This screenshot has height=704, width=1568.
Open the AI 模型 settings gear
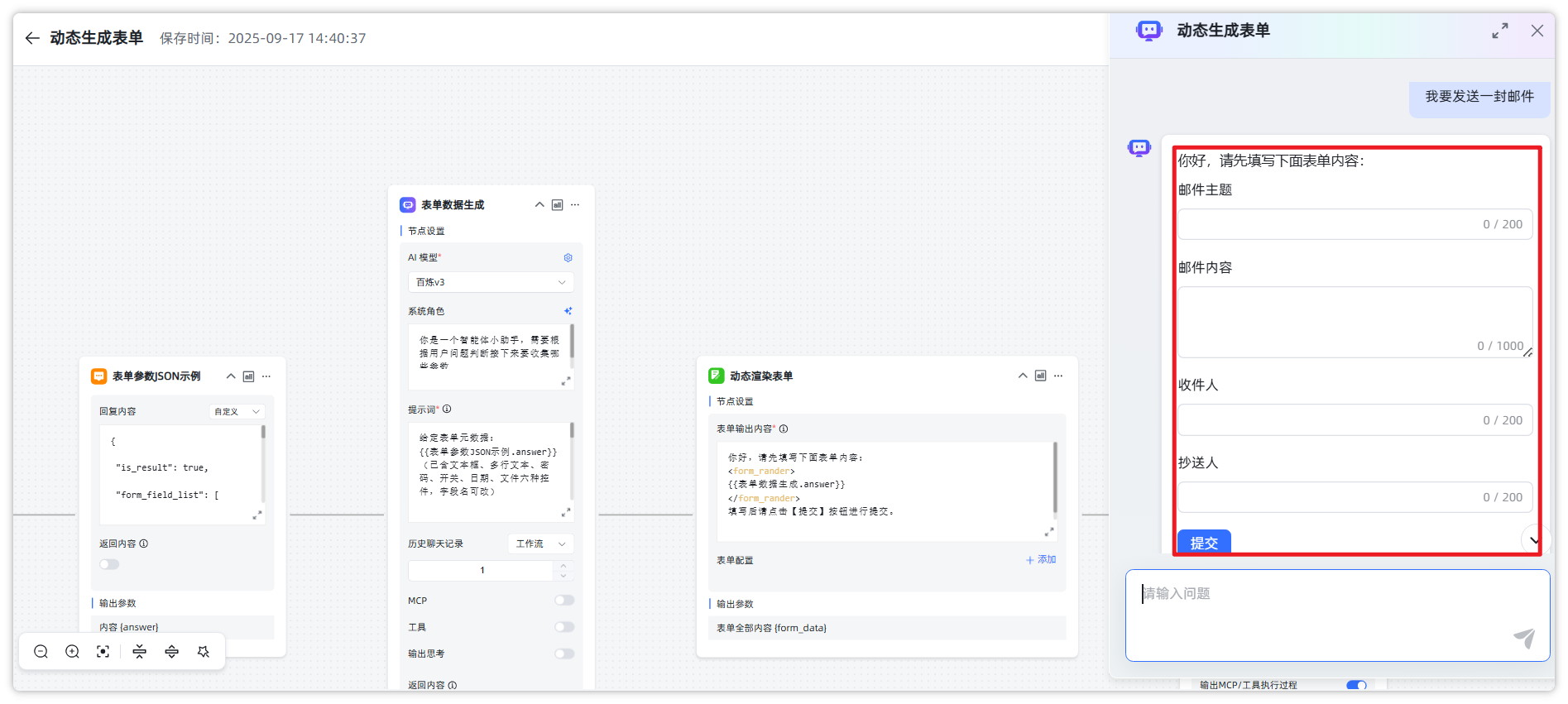(568, 258)
